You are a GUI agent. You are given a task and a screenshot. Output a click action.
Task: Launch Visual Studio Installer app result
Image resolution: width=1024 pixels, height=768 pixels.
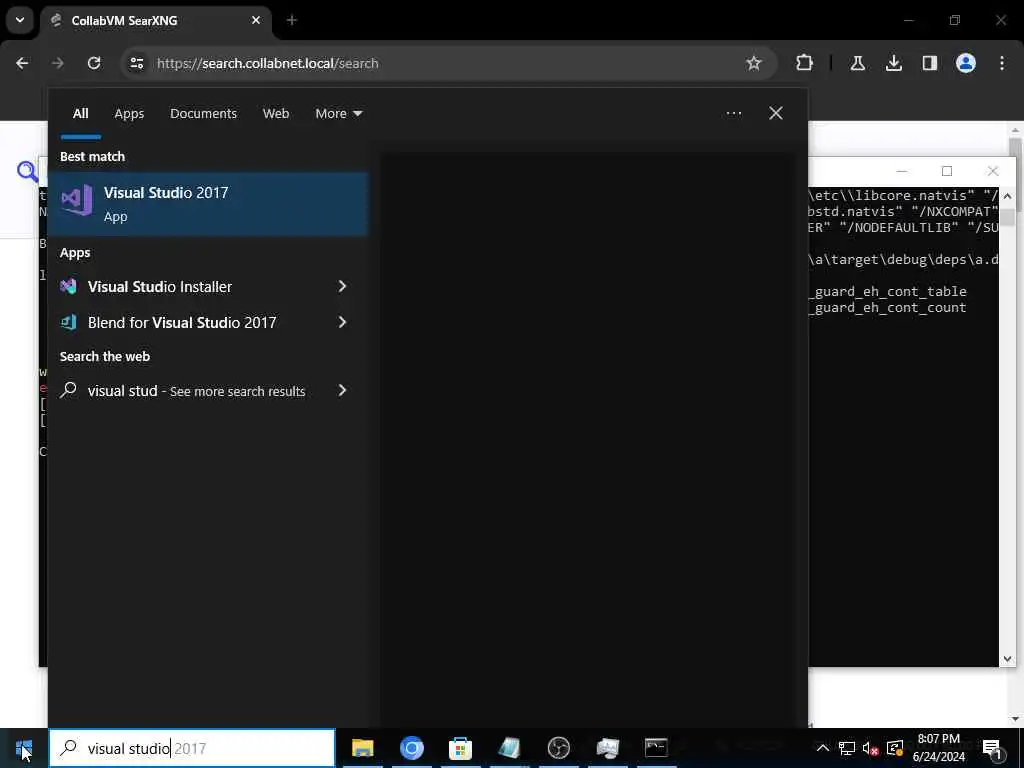pos(159,287)
